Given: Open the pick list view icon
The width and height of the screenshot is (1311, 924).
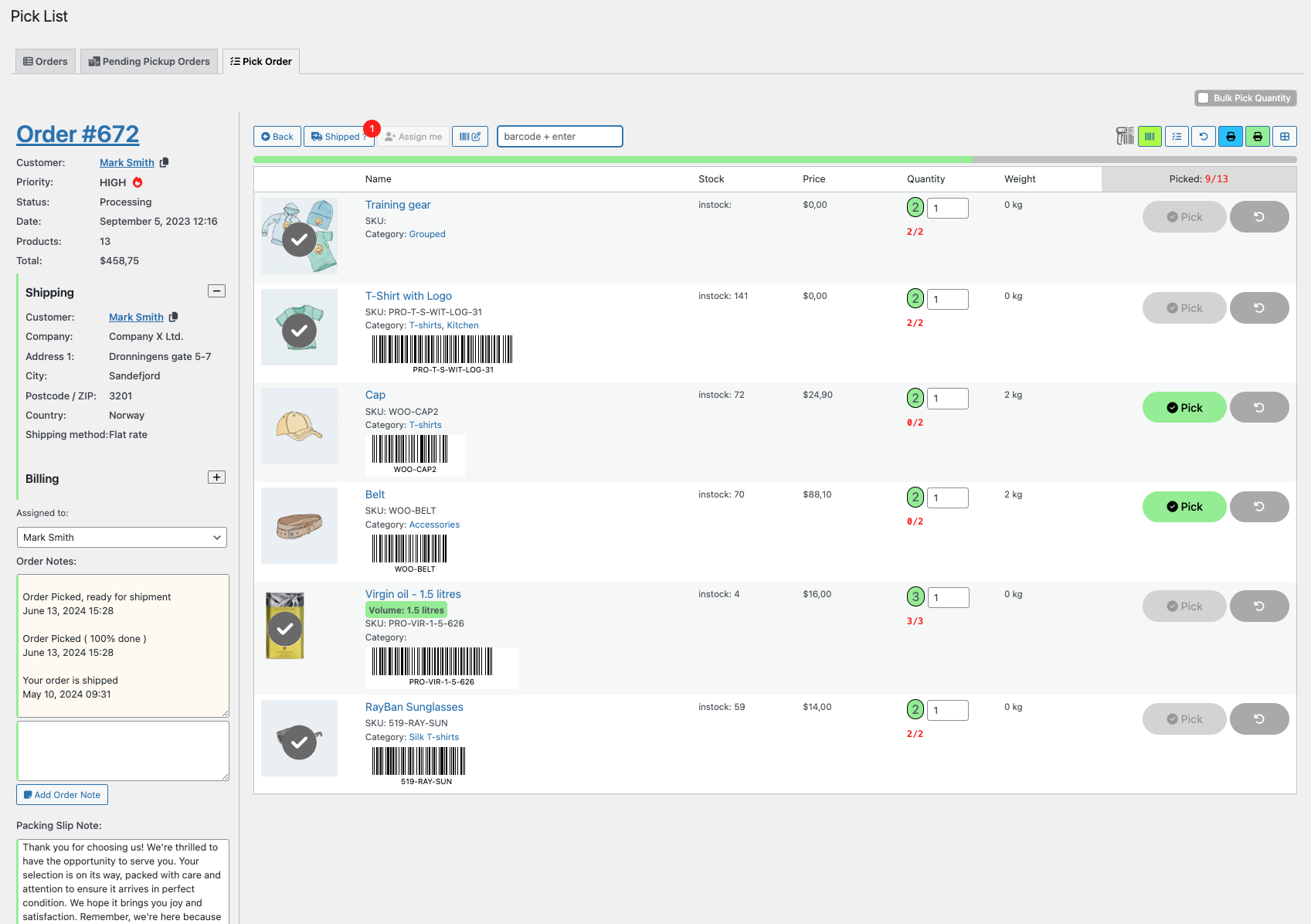Looking at the screenshot, I should click(x=1177, y=136).
